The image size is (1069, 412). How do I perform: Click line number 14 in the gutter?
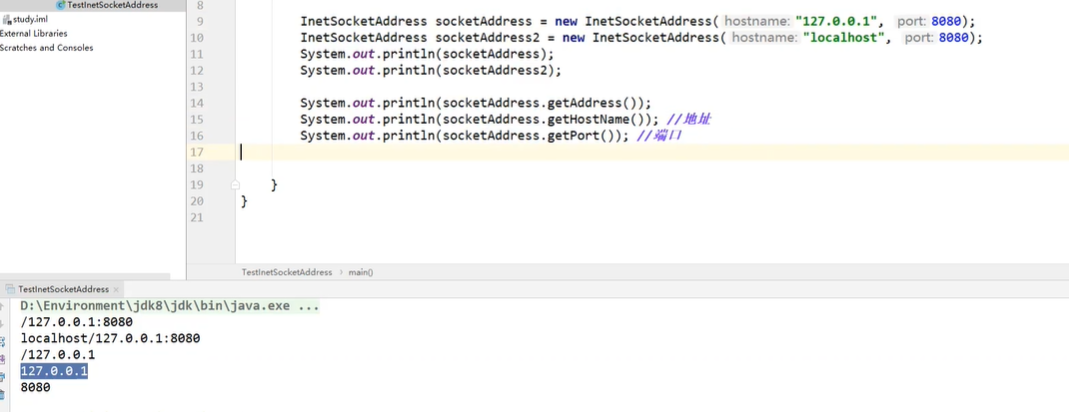point(196,103)
